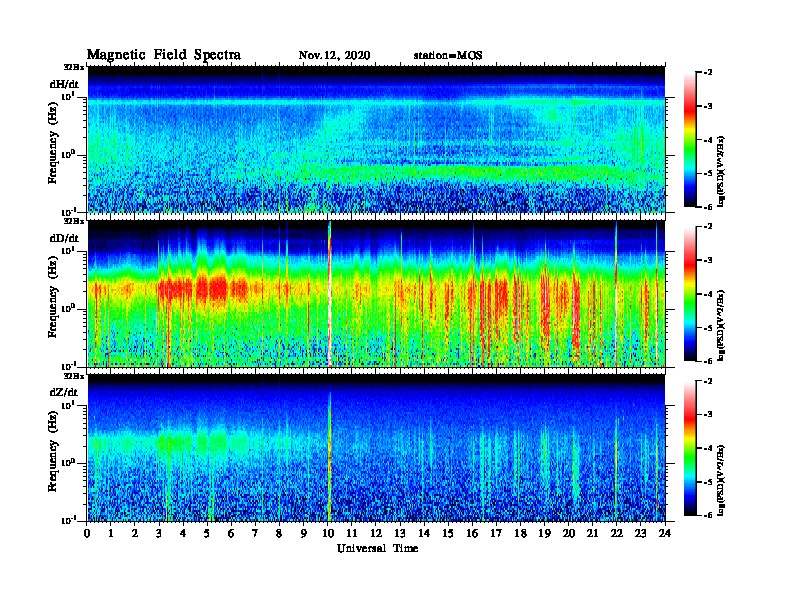Click the log PSD axis title beside dZ/dt color bar
This screenshot has width=792, height=612.
click(x=721, y=480)
